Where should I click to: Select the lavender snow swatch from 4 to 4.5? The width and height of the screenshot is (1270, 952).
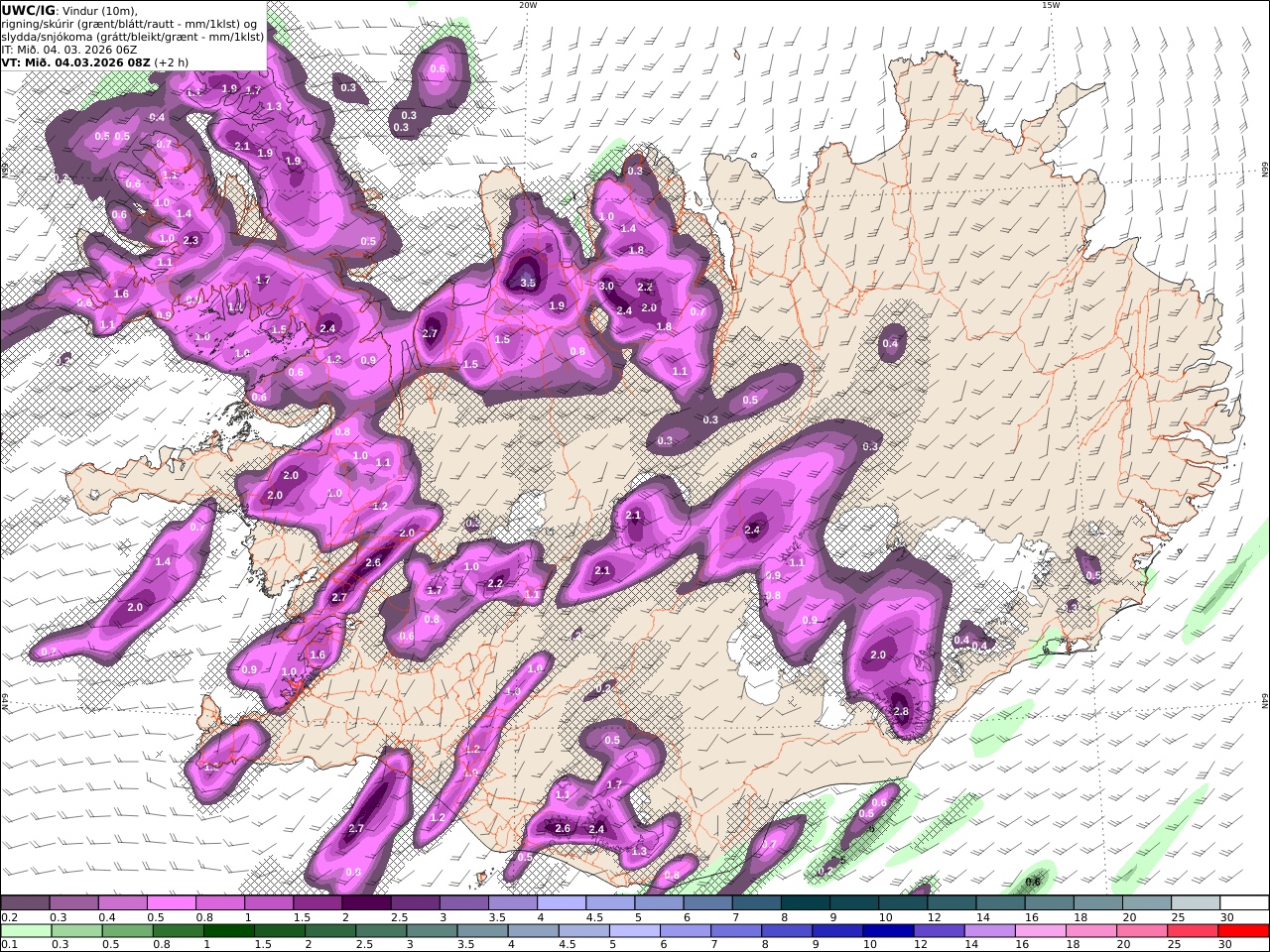pos(561,903)
